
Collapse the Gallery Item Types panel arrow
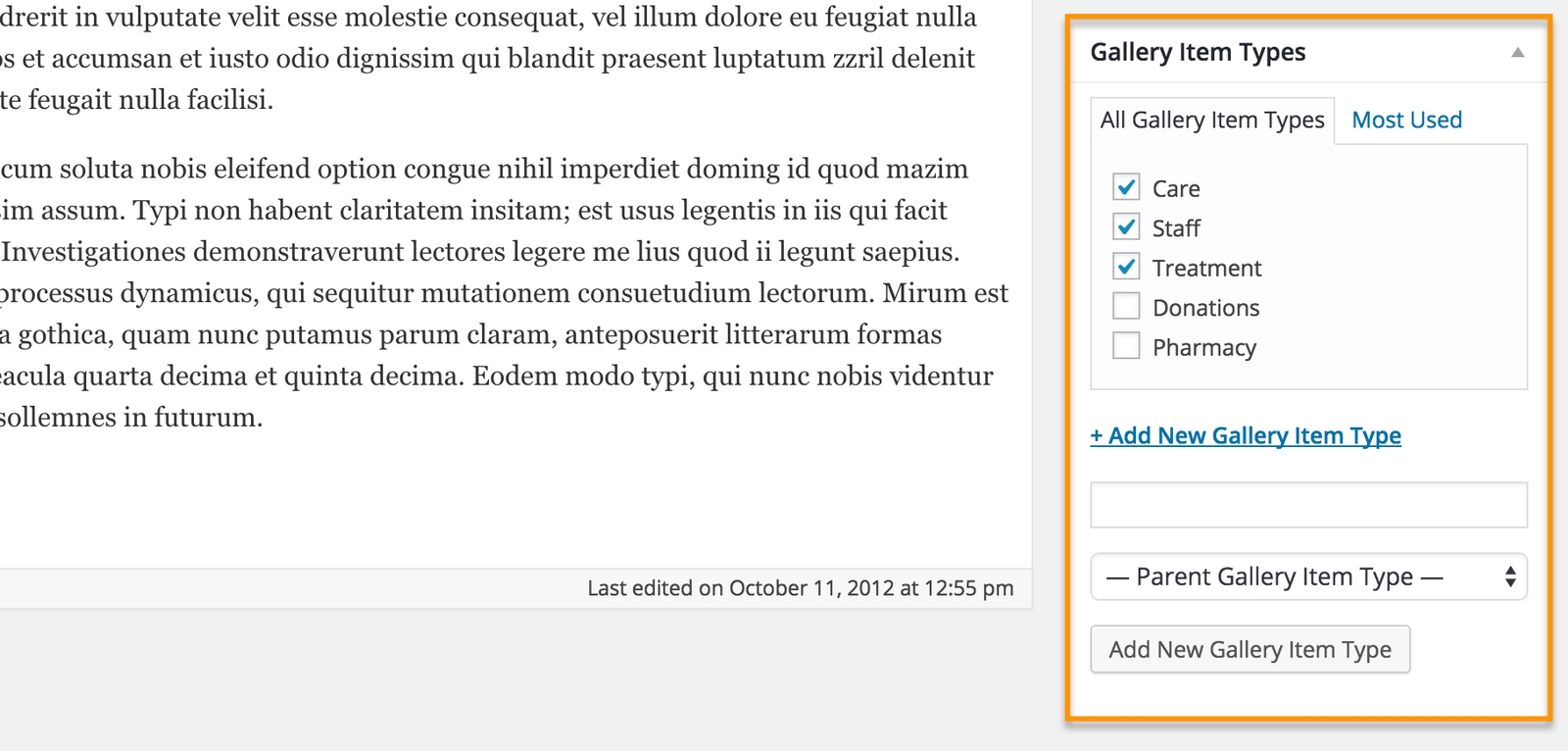click(x=1517, y=52)
